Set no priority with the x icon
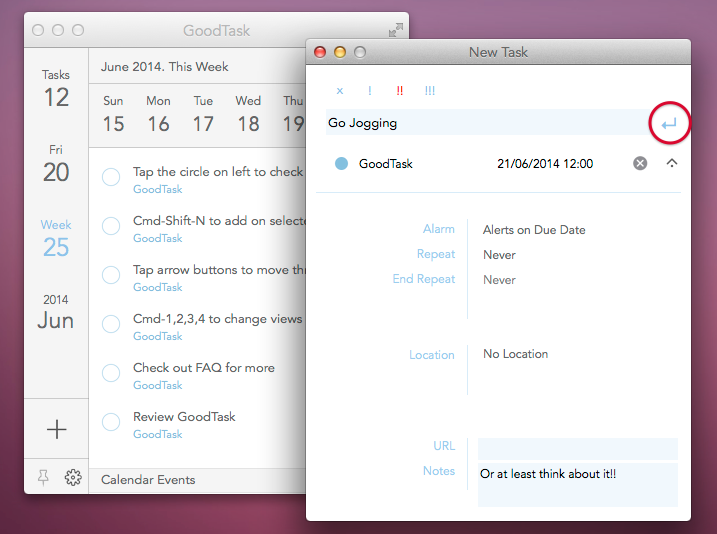Screen dimensions: 717x534 340,91
